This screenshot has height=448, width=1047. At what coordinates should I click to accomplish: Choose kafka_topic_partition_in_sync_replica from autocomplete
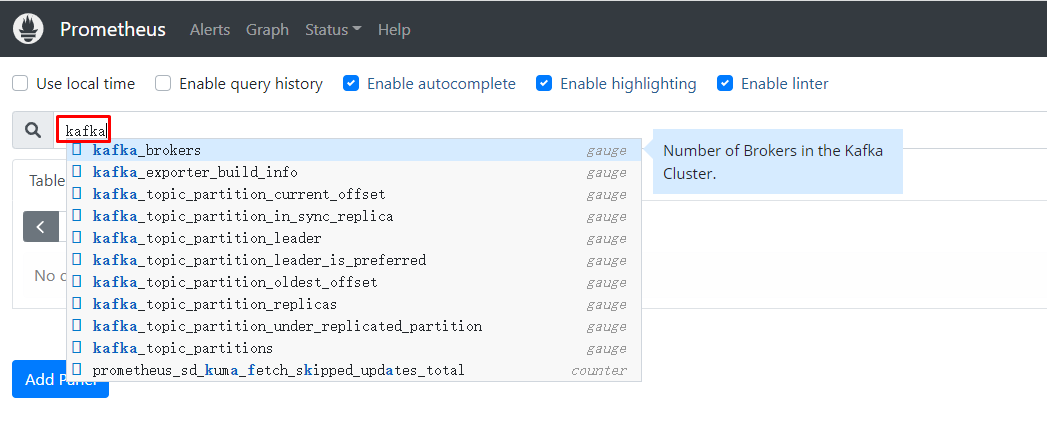tap(354, 216)
